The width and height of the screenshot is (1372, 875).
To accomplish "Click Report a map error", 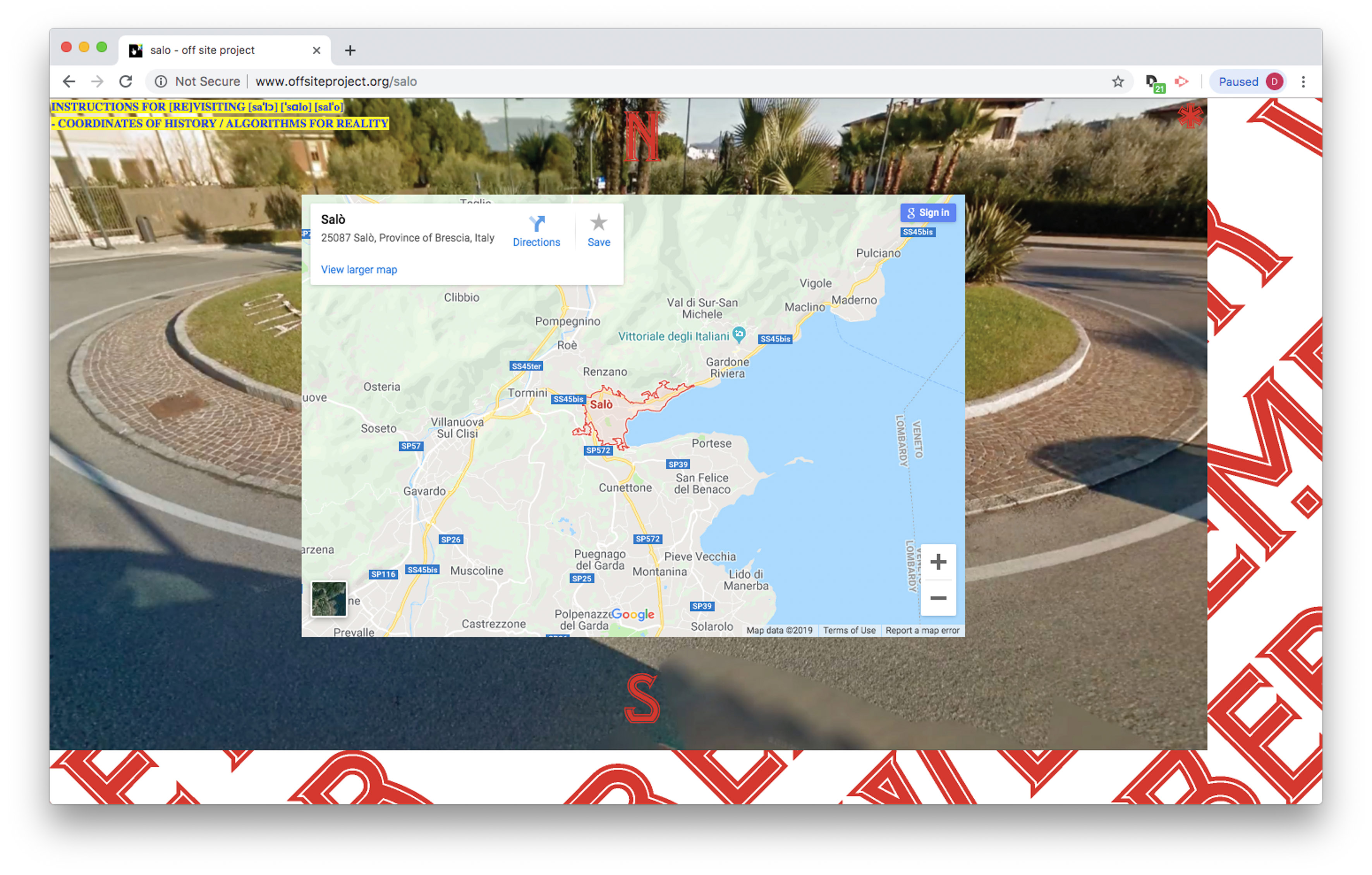I will click(922, 630).
